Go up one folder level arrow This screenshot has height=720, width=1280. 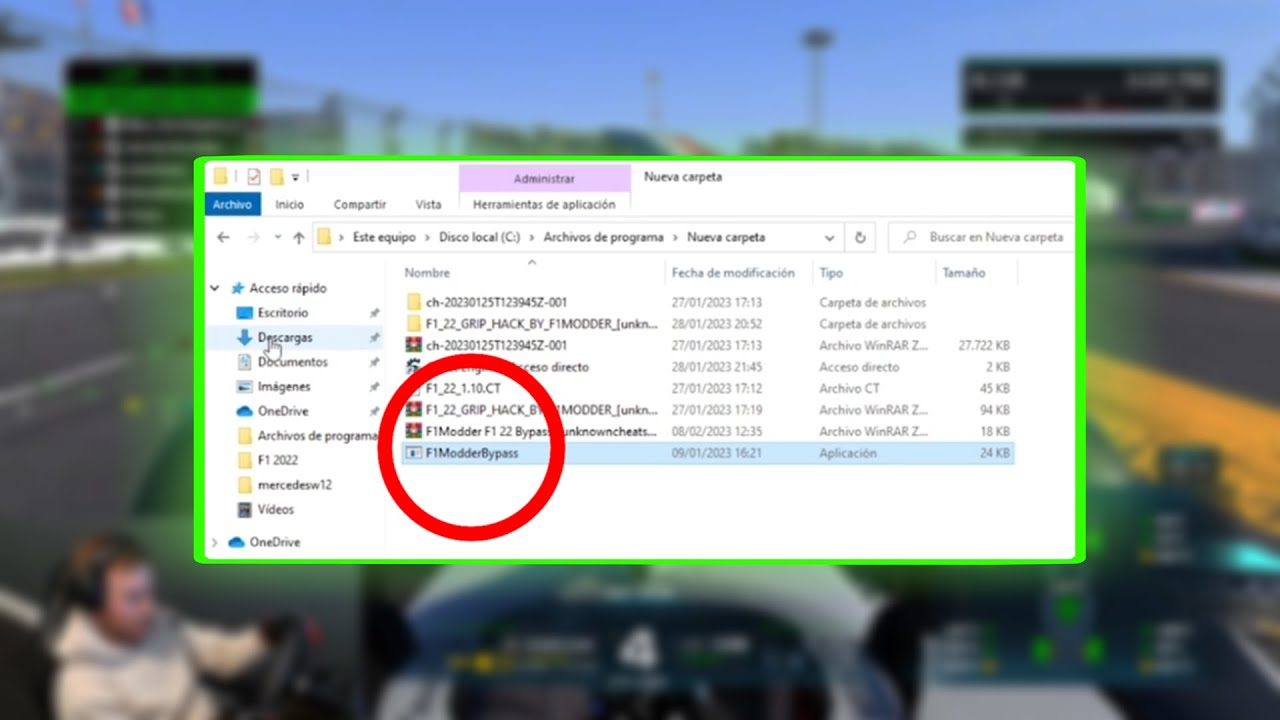click(x=298, y=238)
